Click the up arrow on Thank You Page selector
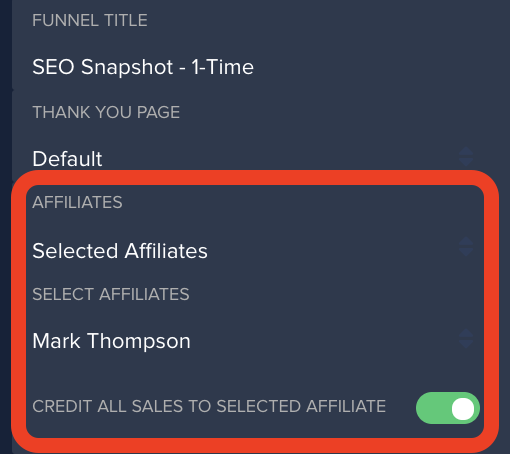 (466, 152)
